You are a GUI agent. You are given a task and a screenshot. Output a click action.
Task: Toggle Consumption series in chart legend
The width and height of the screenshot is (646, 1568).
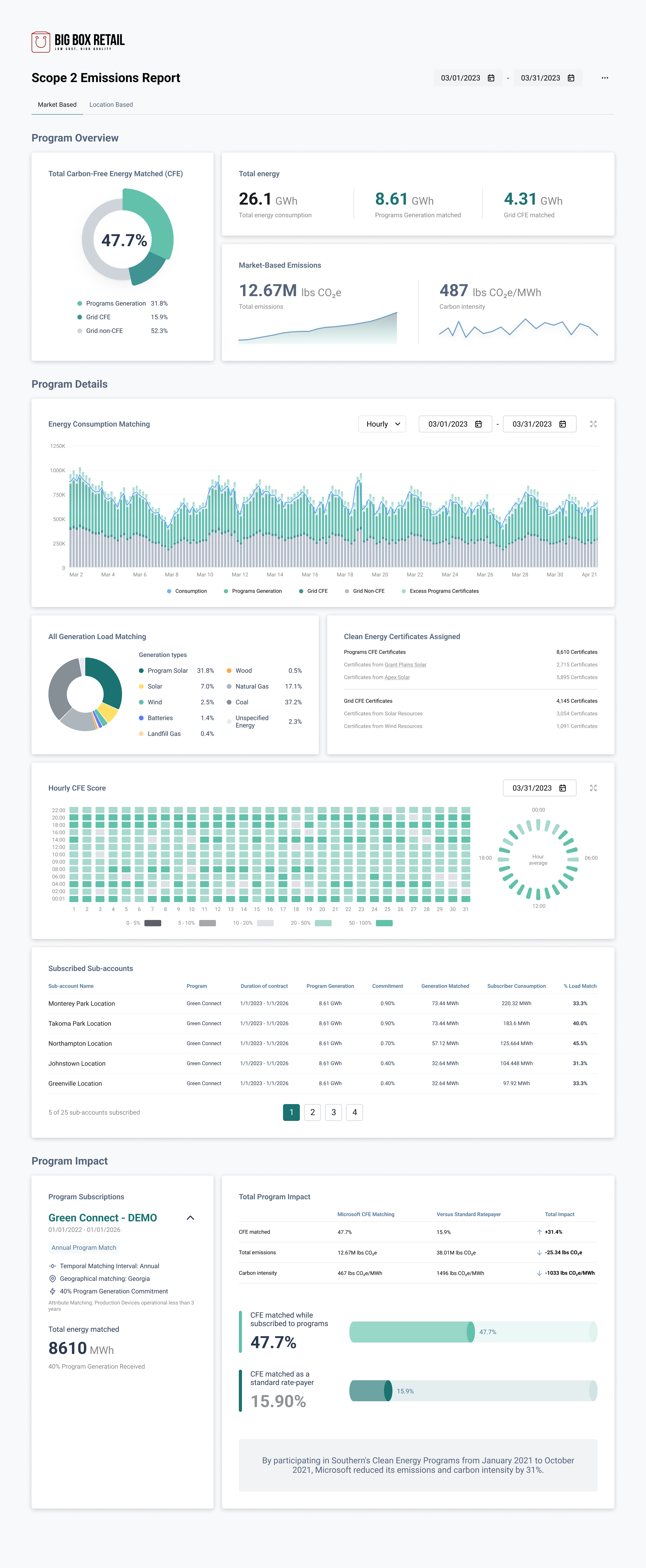pos(187,591)
